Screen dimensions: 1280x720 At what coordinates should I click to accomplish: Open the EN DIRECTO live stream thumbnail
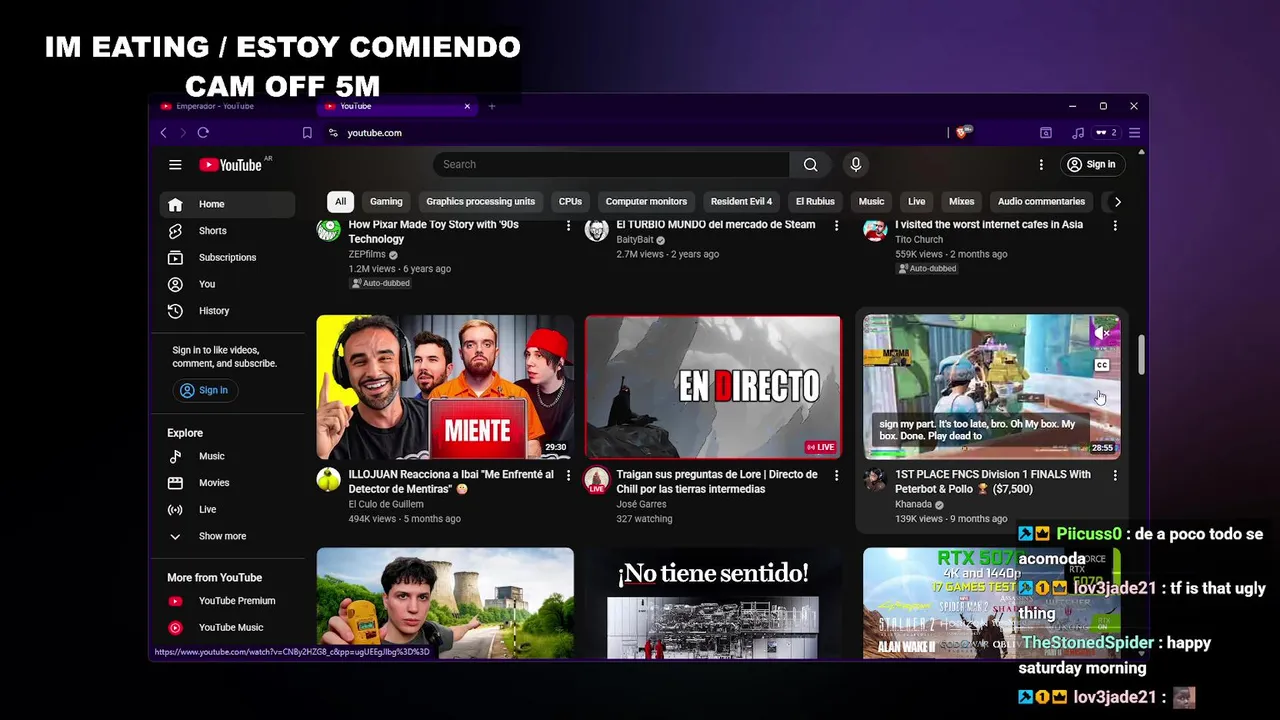(713, 387)
